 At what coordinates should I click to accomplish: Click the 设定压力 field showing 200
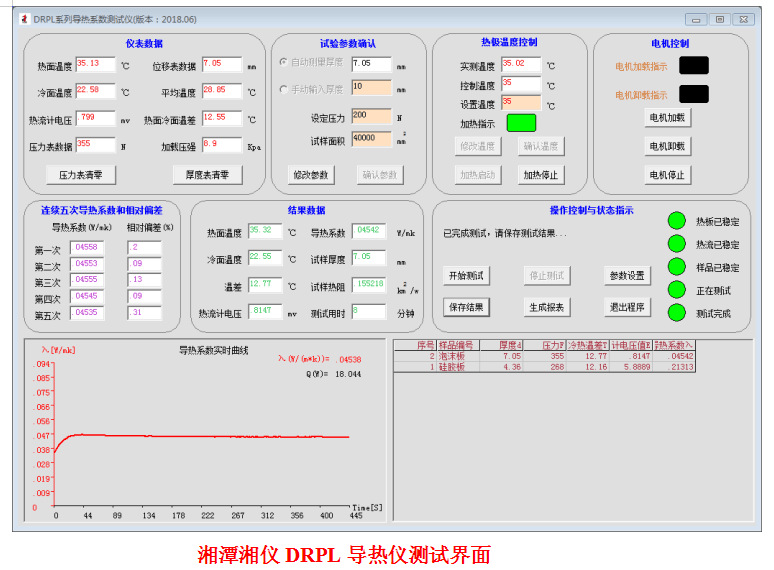pos(371,116)
